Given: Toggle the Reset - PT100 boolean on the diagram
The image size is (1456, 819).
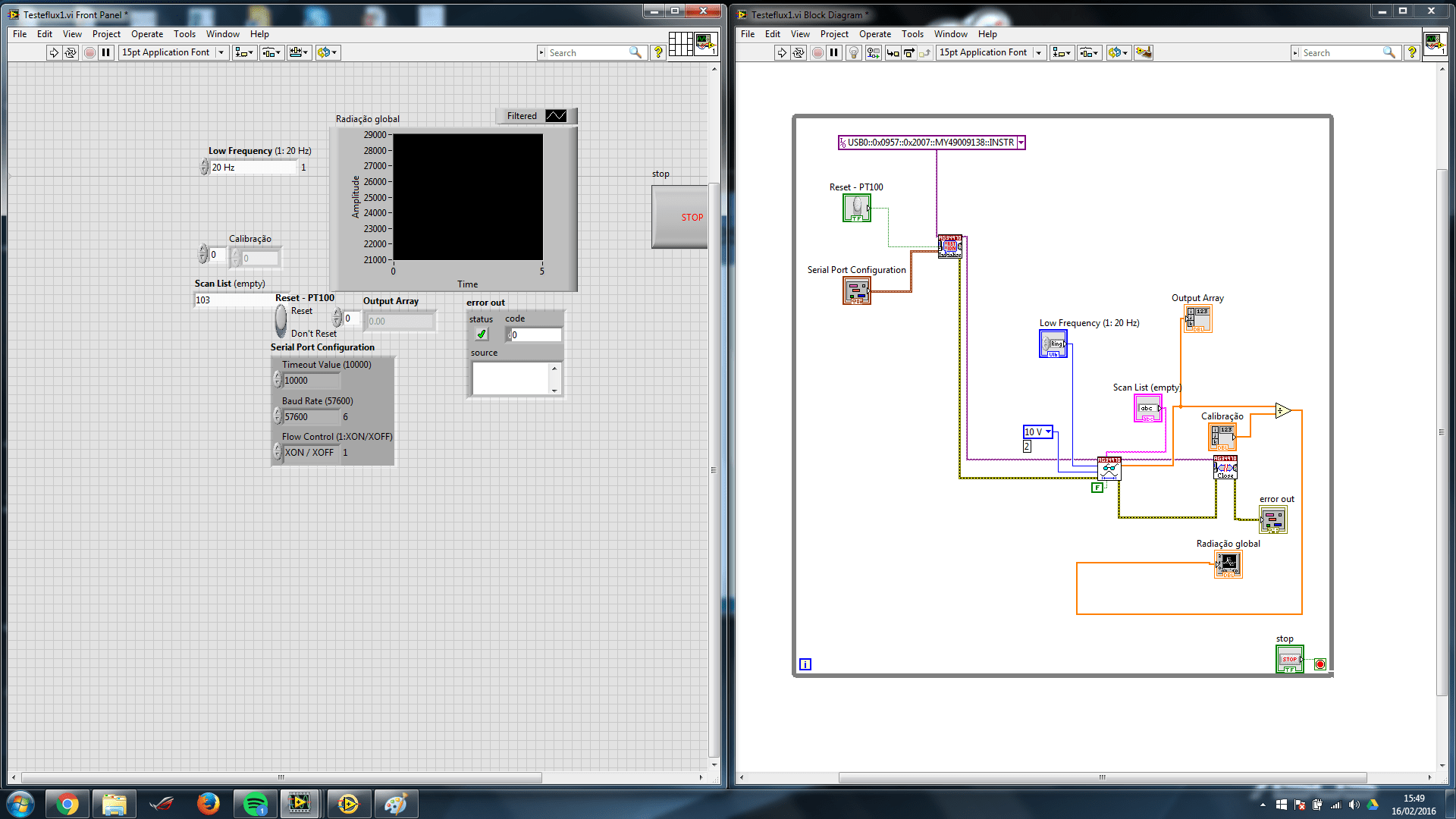Looking at the screenshot, I should click(856, 207).
